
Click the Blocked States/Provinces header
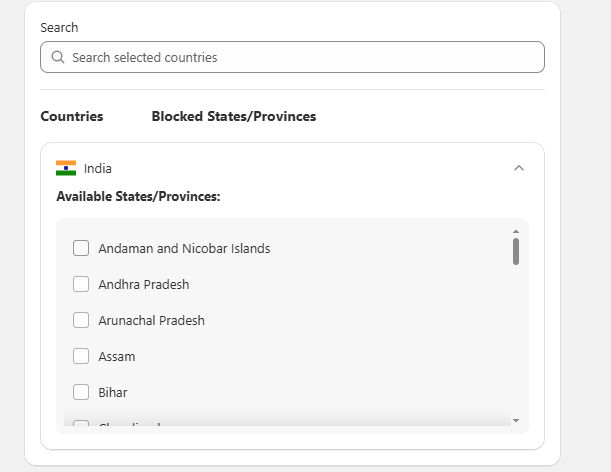coord(234,116)
